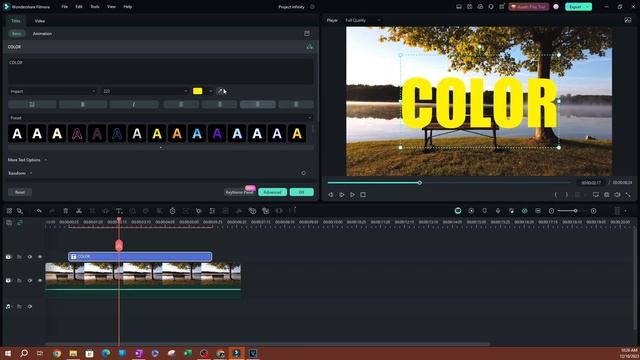Screen dimensions: 640x360
Task: Step to the previous frame
Action: coord(331,195)
